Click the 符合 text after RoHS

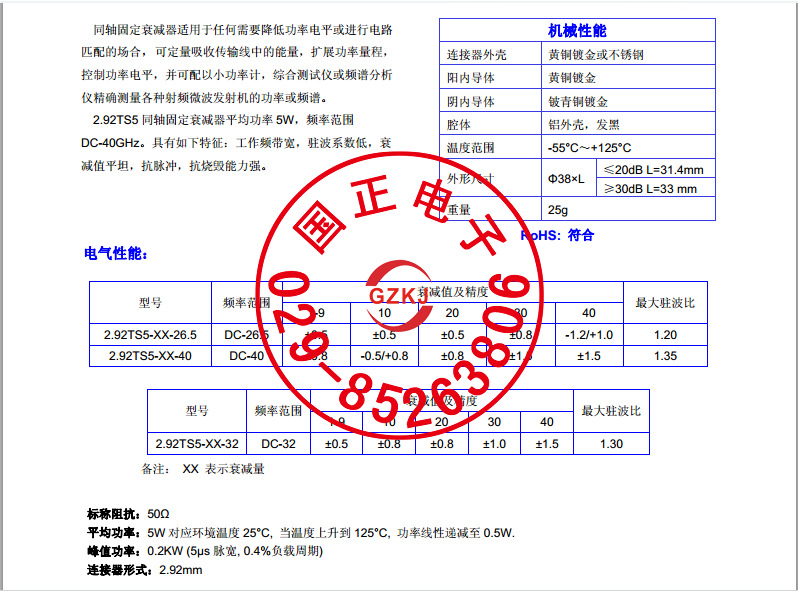coord(581,235)
